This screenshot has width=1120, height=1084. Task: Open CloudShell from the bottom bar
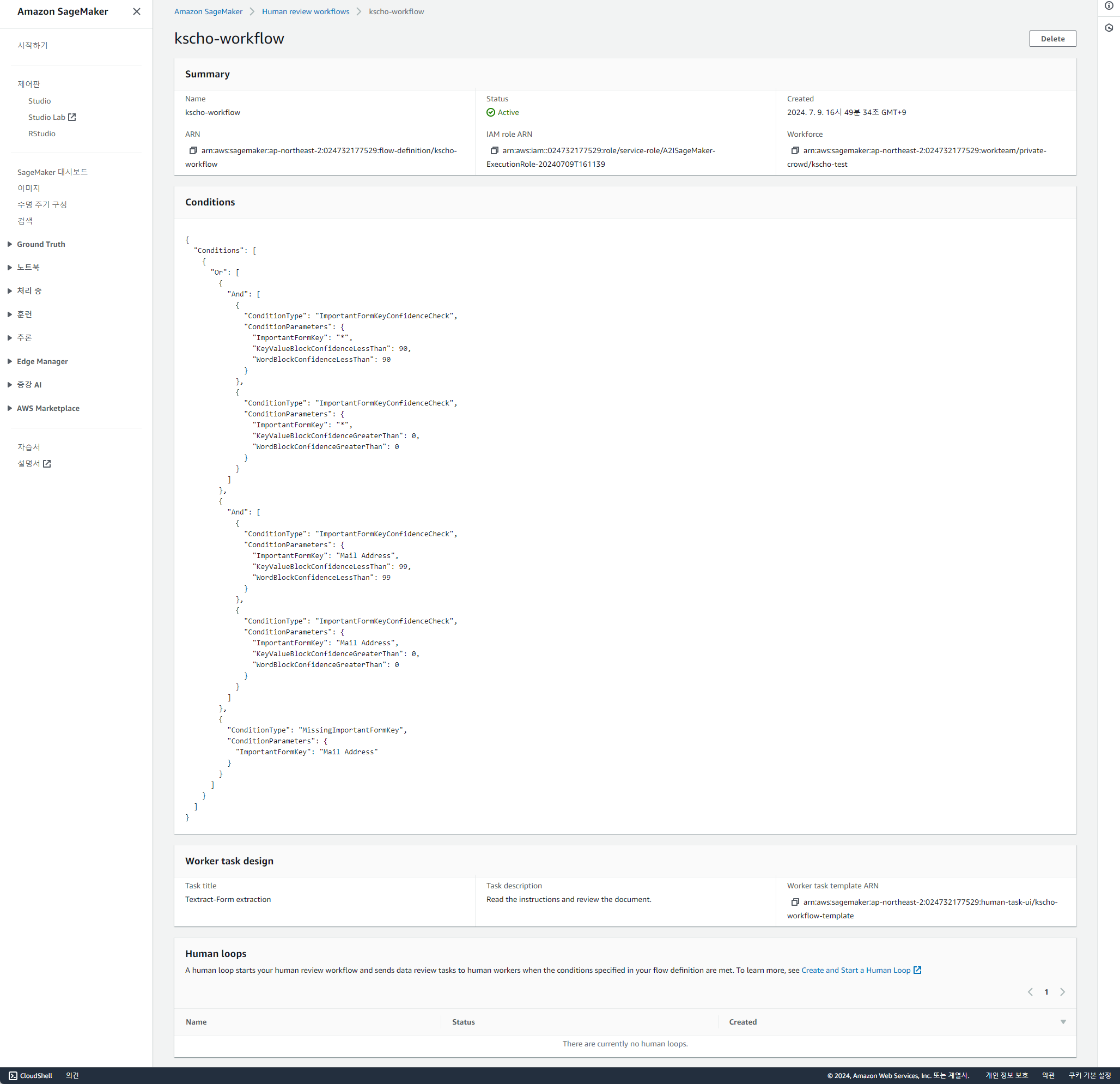coord(31,1075)
